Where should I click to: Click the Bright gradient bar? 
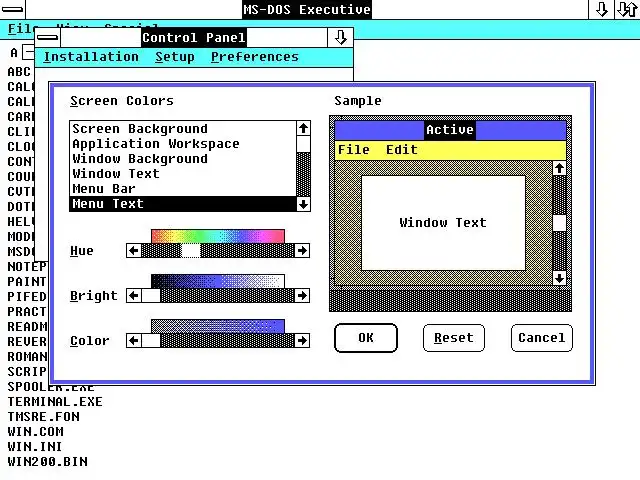pos(218,281)
